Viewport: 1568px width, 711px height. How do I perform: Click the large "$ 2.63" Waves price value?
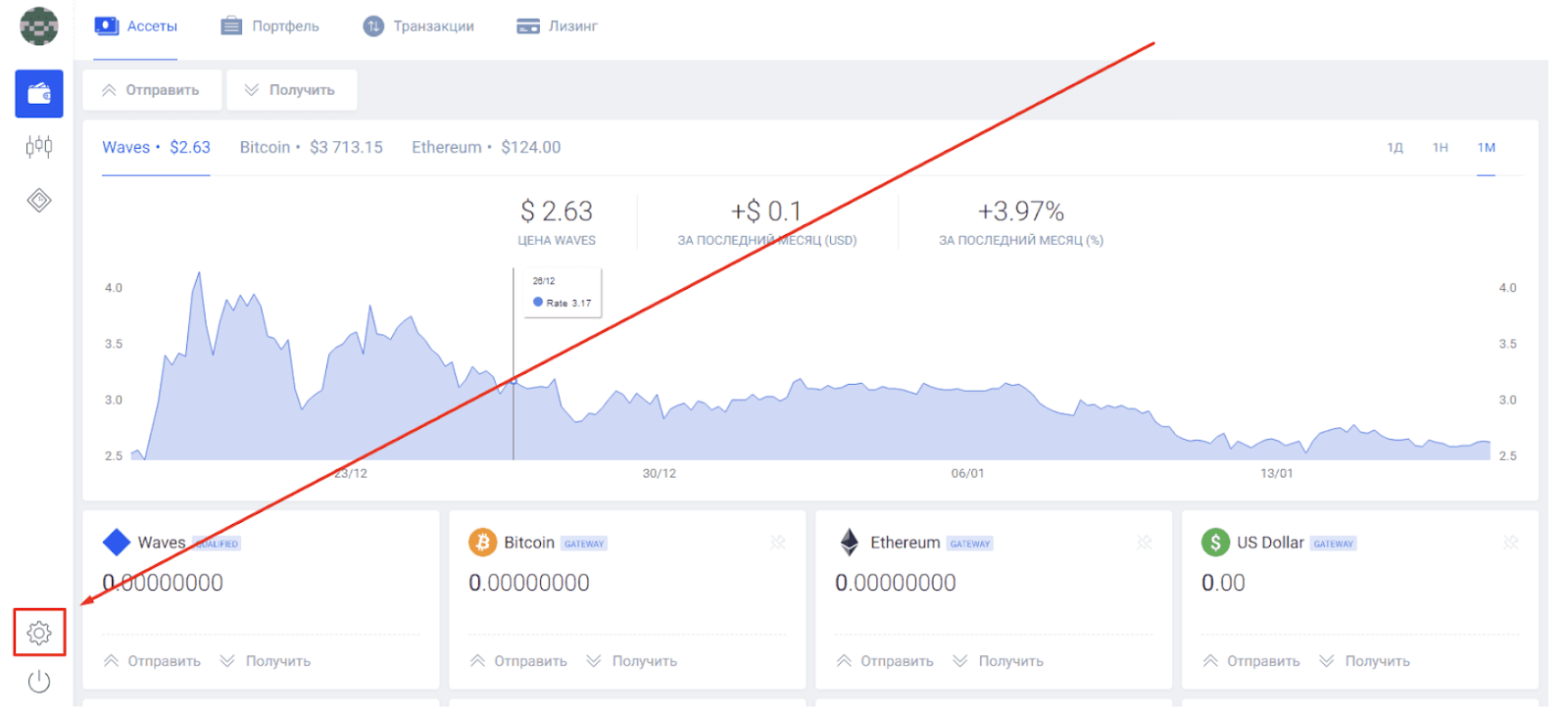click(x=557, y=212)
